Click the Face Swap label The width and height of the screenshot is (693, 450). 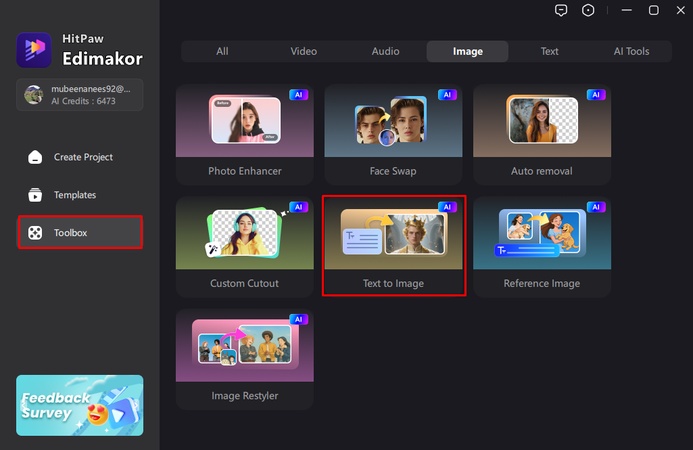coord(393,171)
